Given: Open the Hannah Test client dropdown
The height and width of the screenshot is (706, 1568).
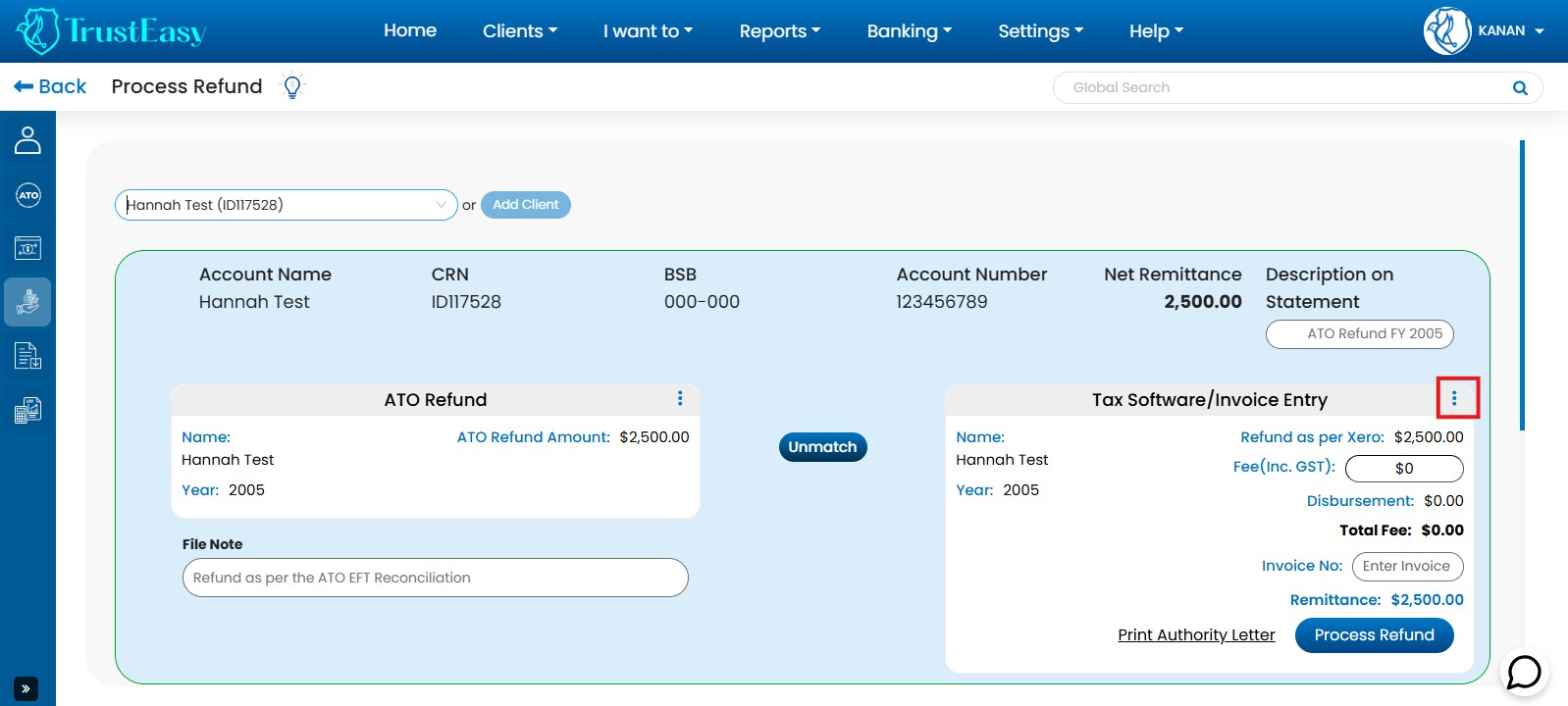Looking at the screenshot, I should tap(286, 205).
